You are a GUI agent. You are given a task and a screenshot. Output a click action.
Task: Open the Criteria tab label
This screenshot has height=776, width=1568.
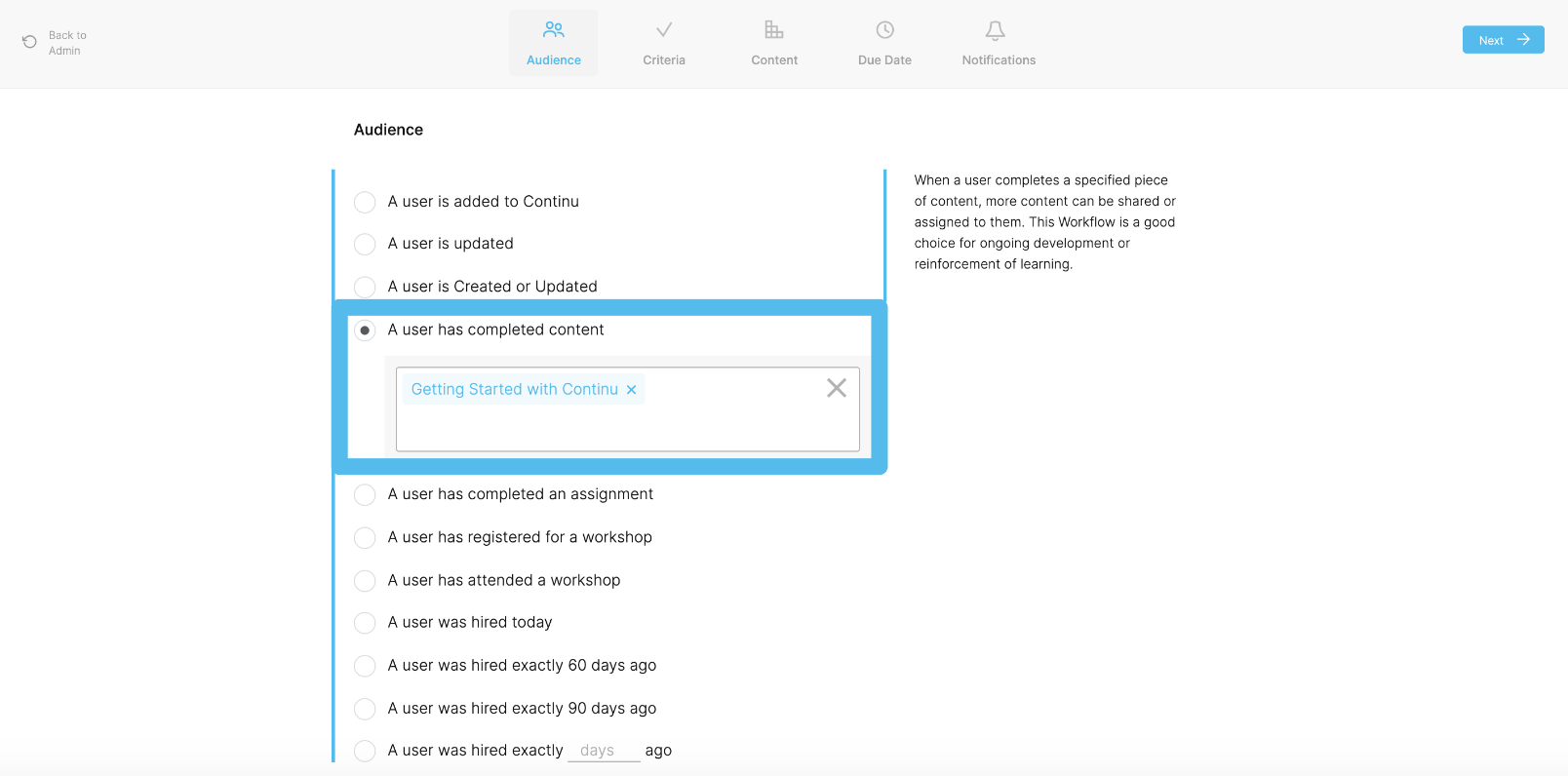coord(664,60)
